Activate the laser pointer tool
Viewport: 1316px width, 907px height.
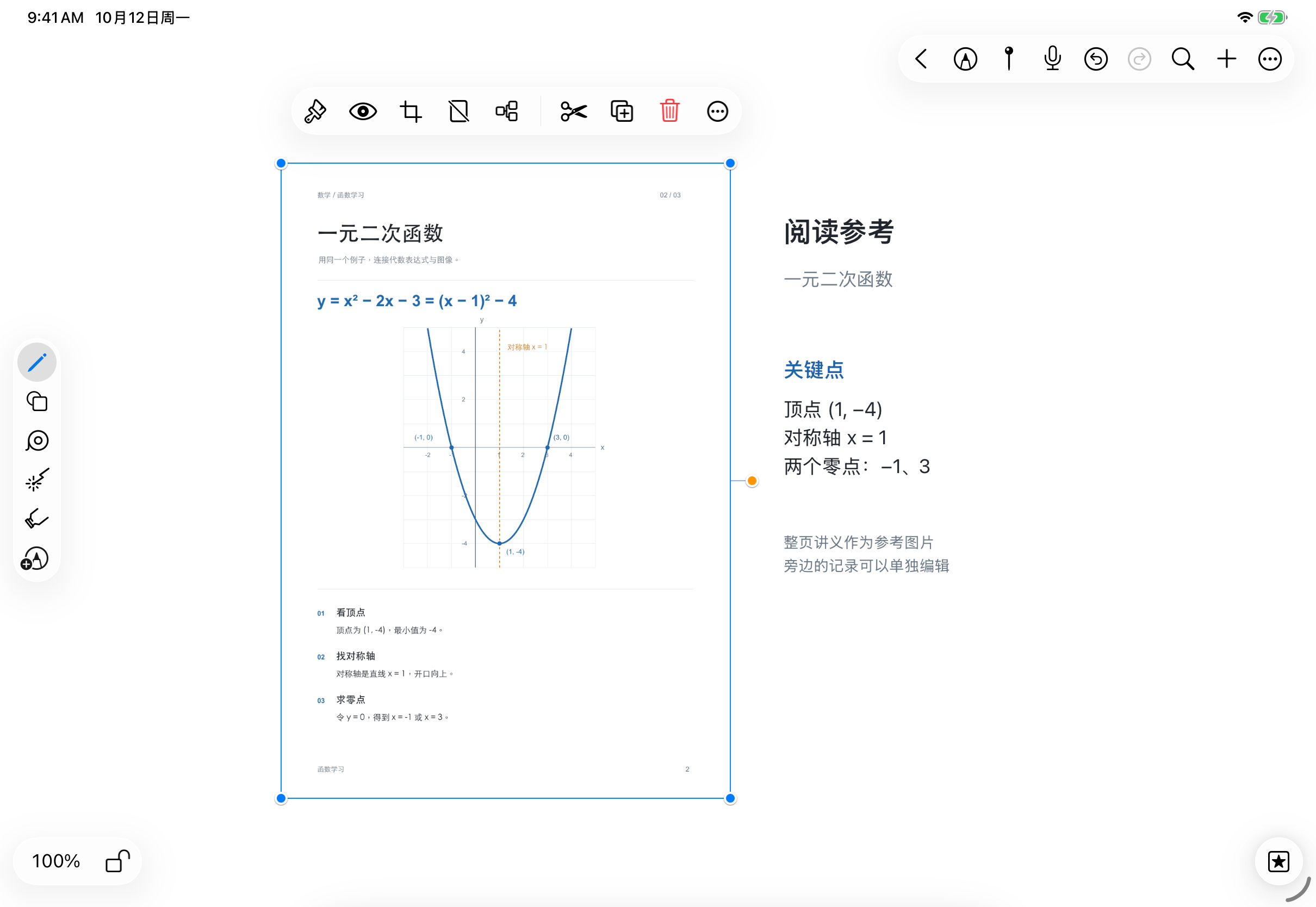(x=37, y=480)
